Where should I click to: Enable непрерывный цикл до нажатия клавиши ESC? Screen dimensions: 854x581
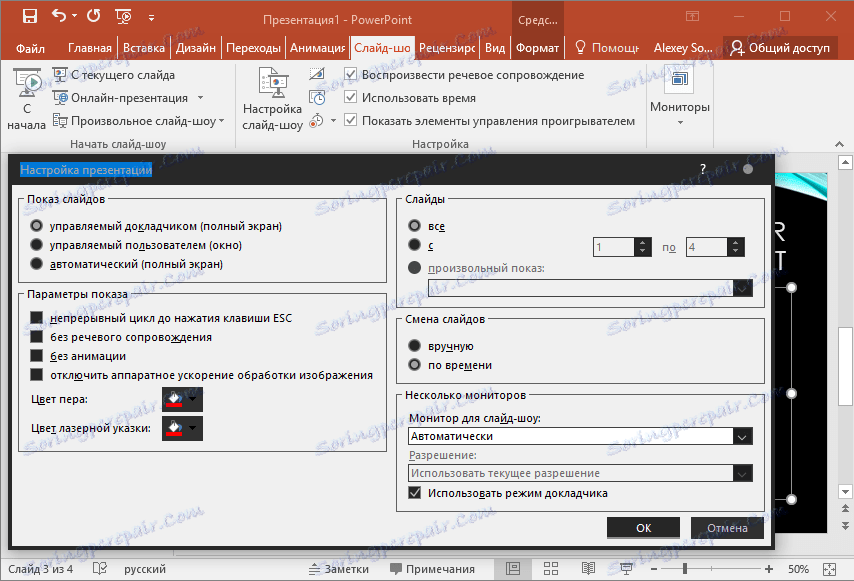point(35,316)
